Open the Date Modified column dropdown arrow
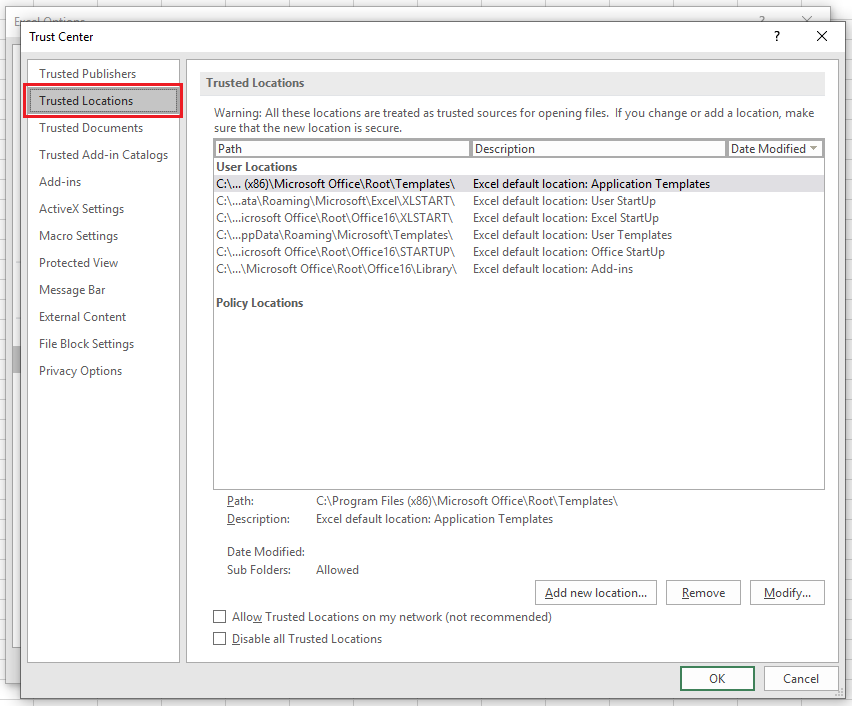Screen dimensions: 852x706 coord(813,148)
